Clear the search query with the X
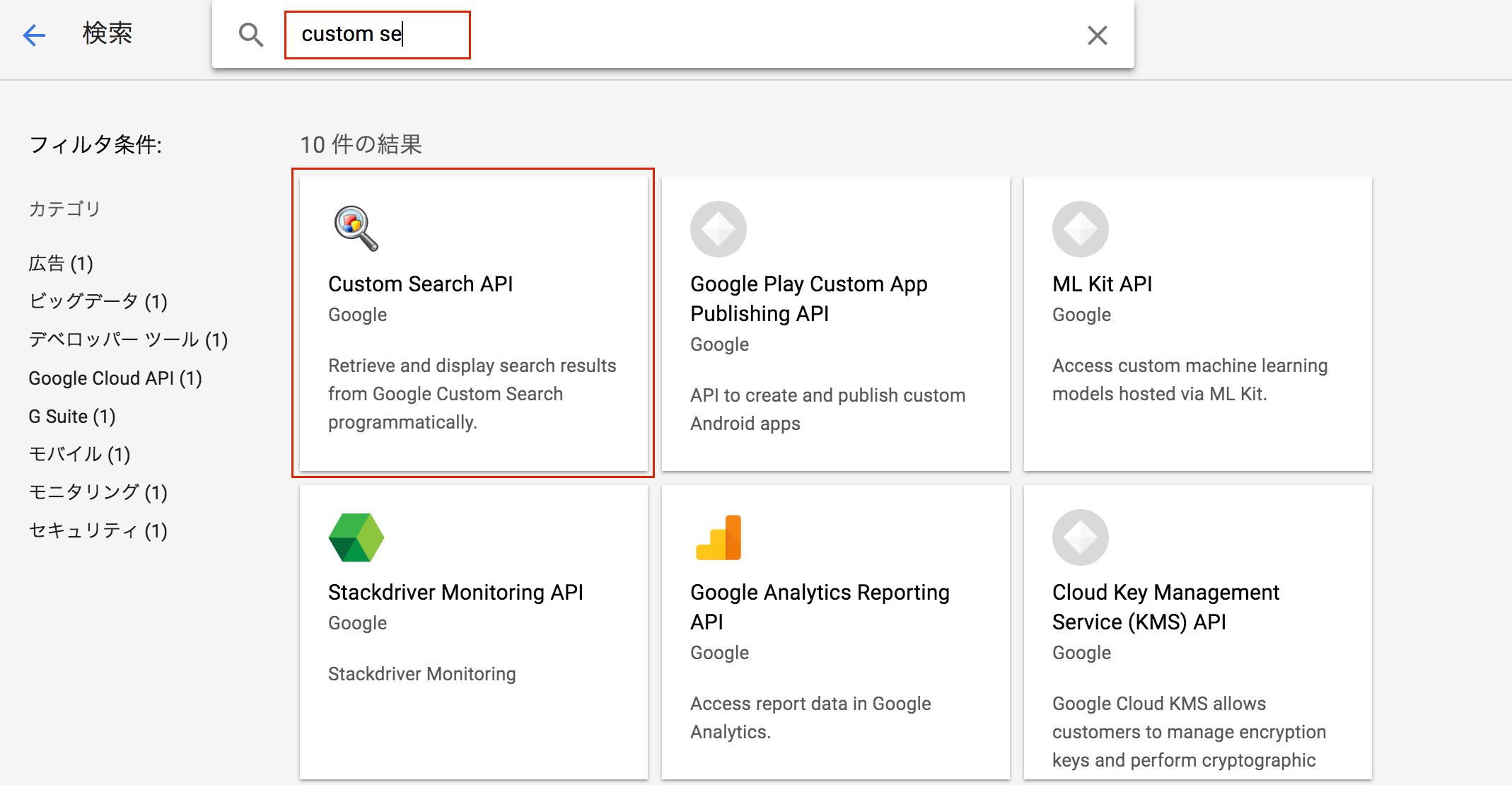The height and width of the screenshot is (785, 1512). [x=1097, y=35]
